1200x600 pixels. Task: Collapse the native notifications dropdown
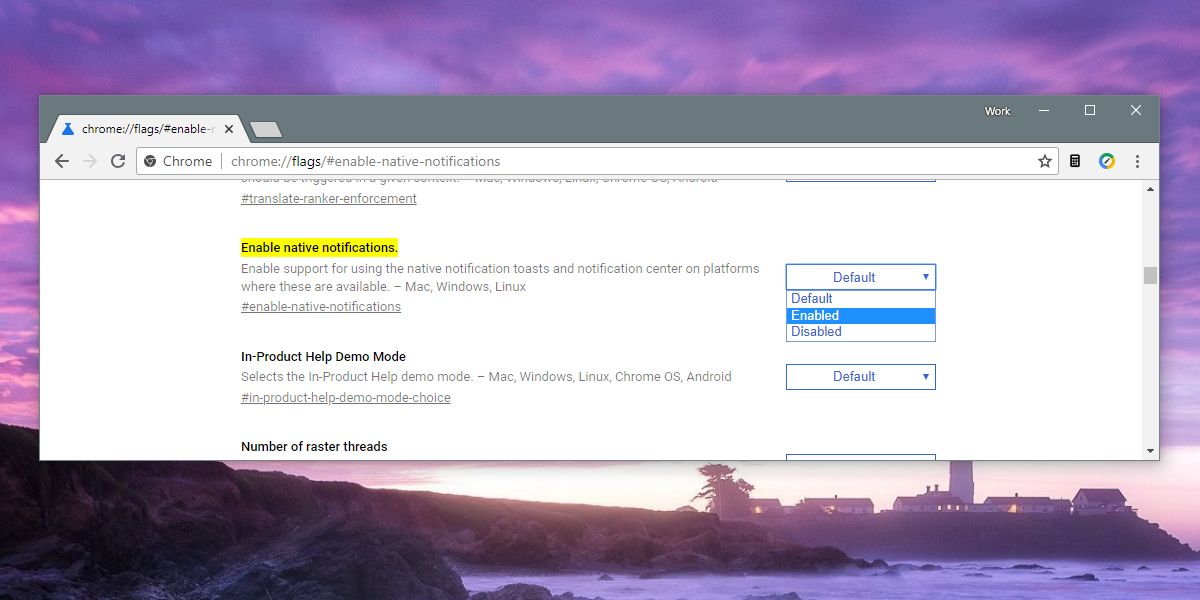[861, 277]
